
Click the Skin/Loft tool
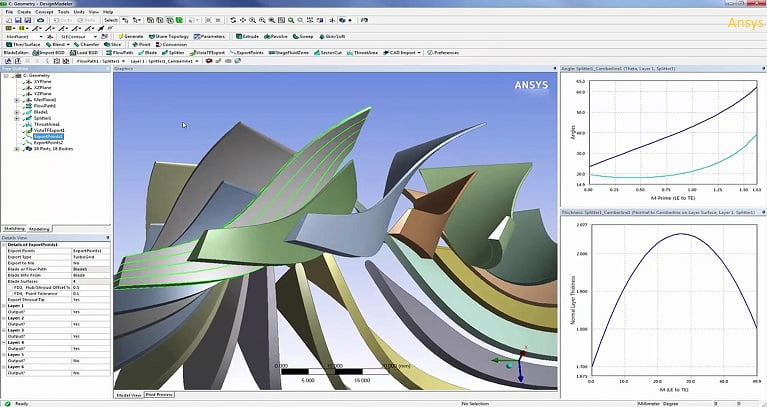point(332,36)
